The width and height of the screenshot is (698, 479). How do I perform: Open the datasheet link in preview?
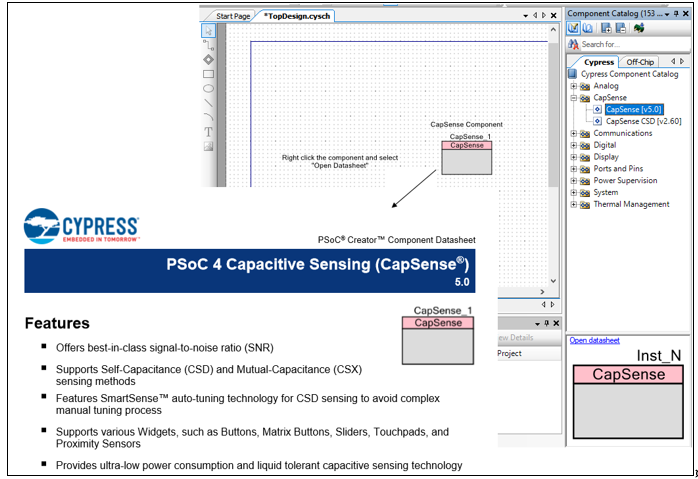coord(594,340)
